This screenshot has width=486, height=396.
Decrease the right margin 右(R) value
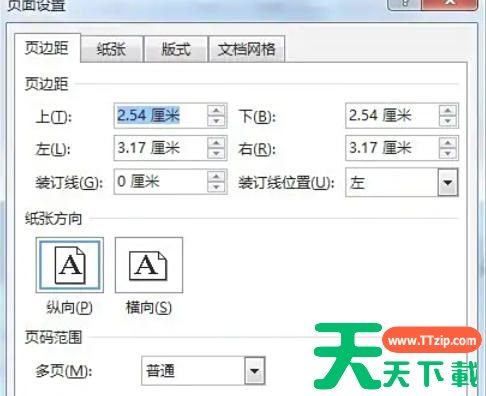(448, 153)
